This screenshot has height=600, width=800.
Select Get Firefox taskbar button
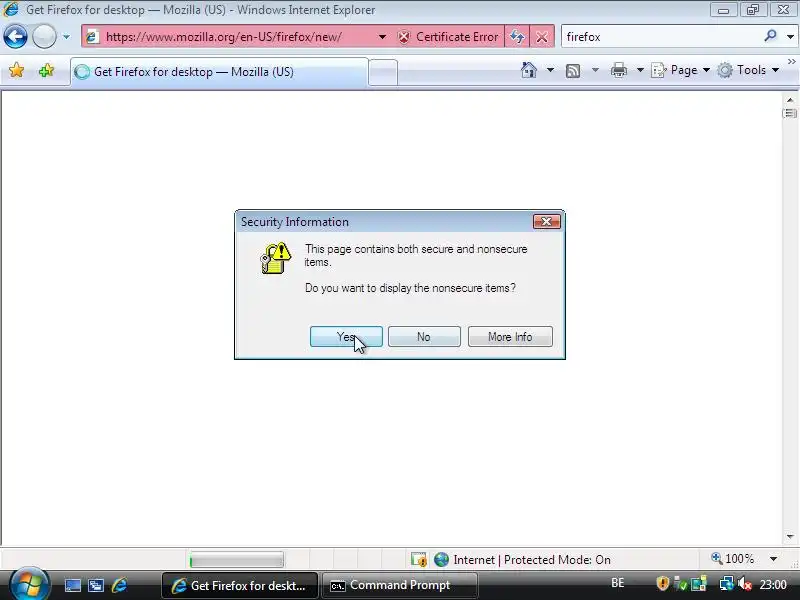click(240, 585)
